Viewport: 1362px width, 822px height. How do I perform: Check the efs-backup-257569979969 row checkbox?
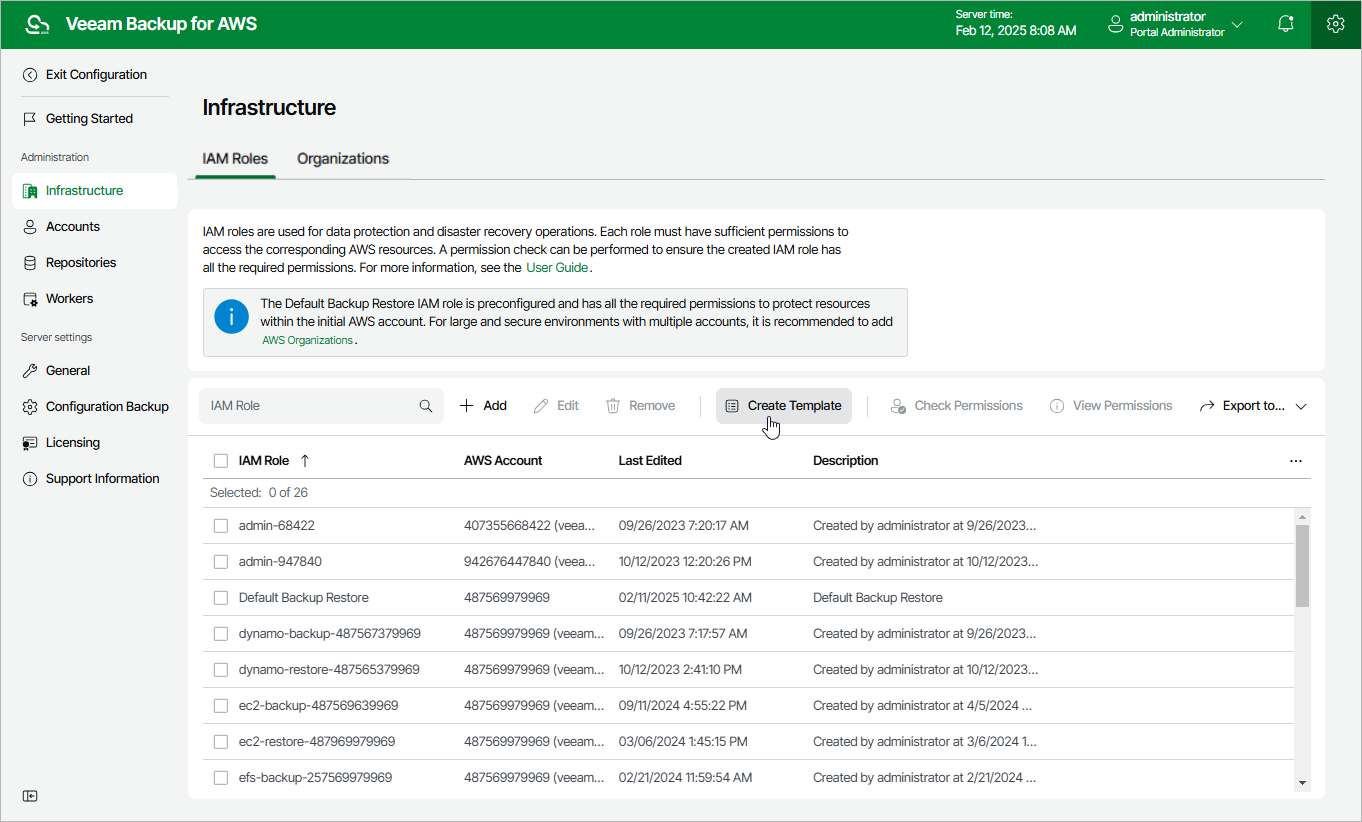(221, 778)
